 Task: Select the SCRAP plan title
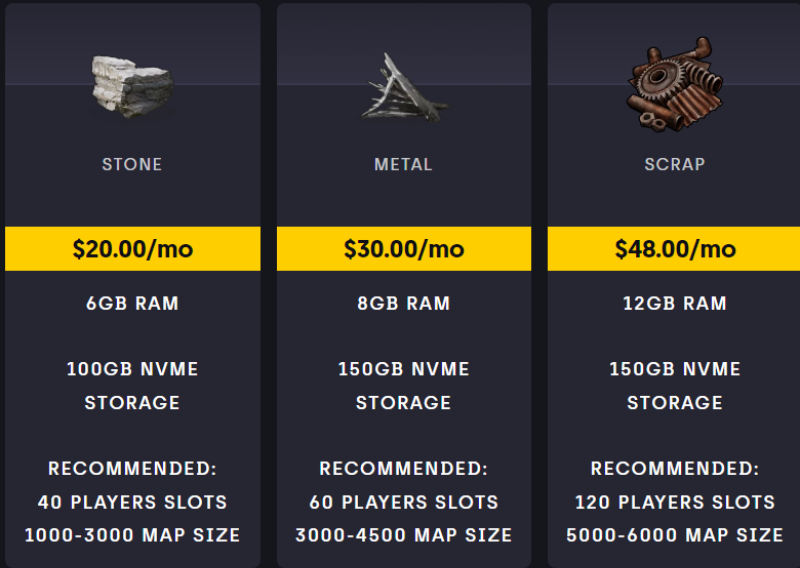674,164
